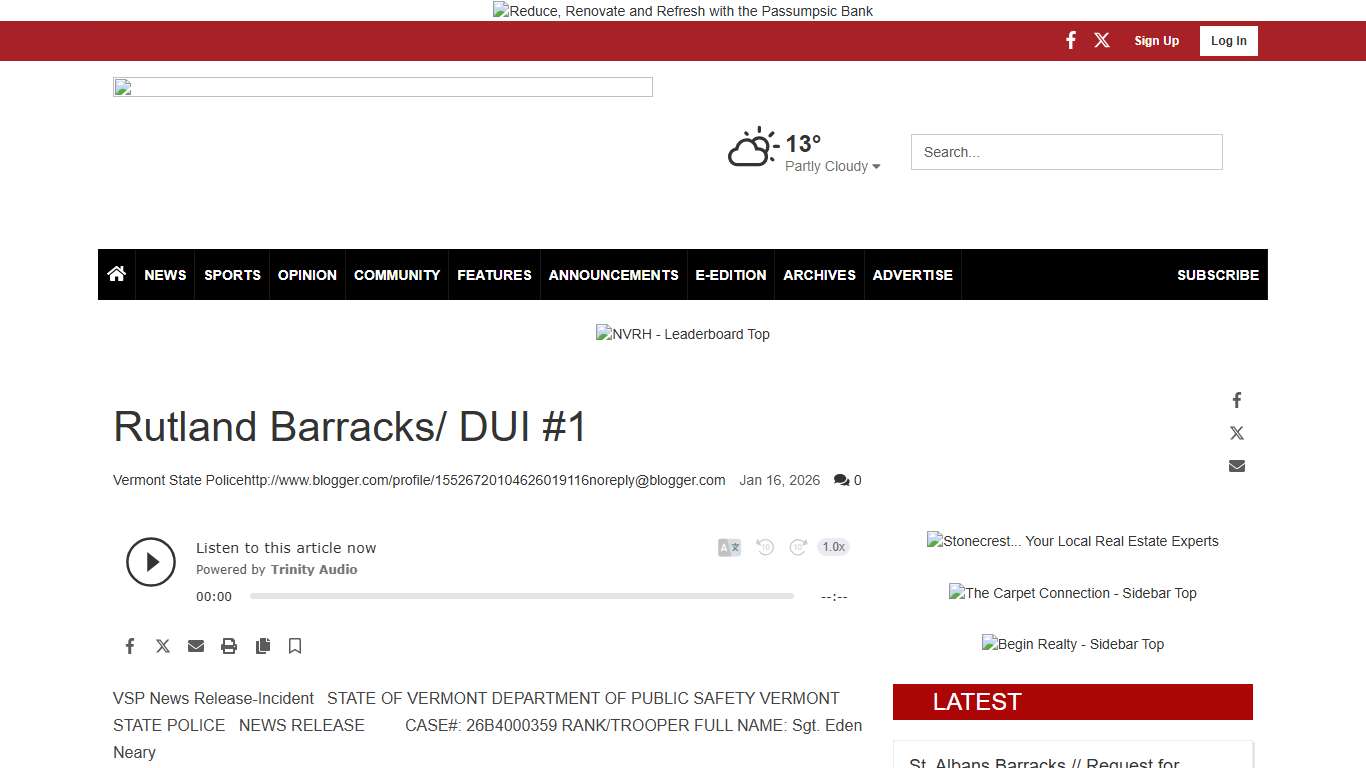Click the Sign Up link

click(1156, 41)
